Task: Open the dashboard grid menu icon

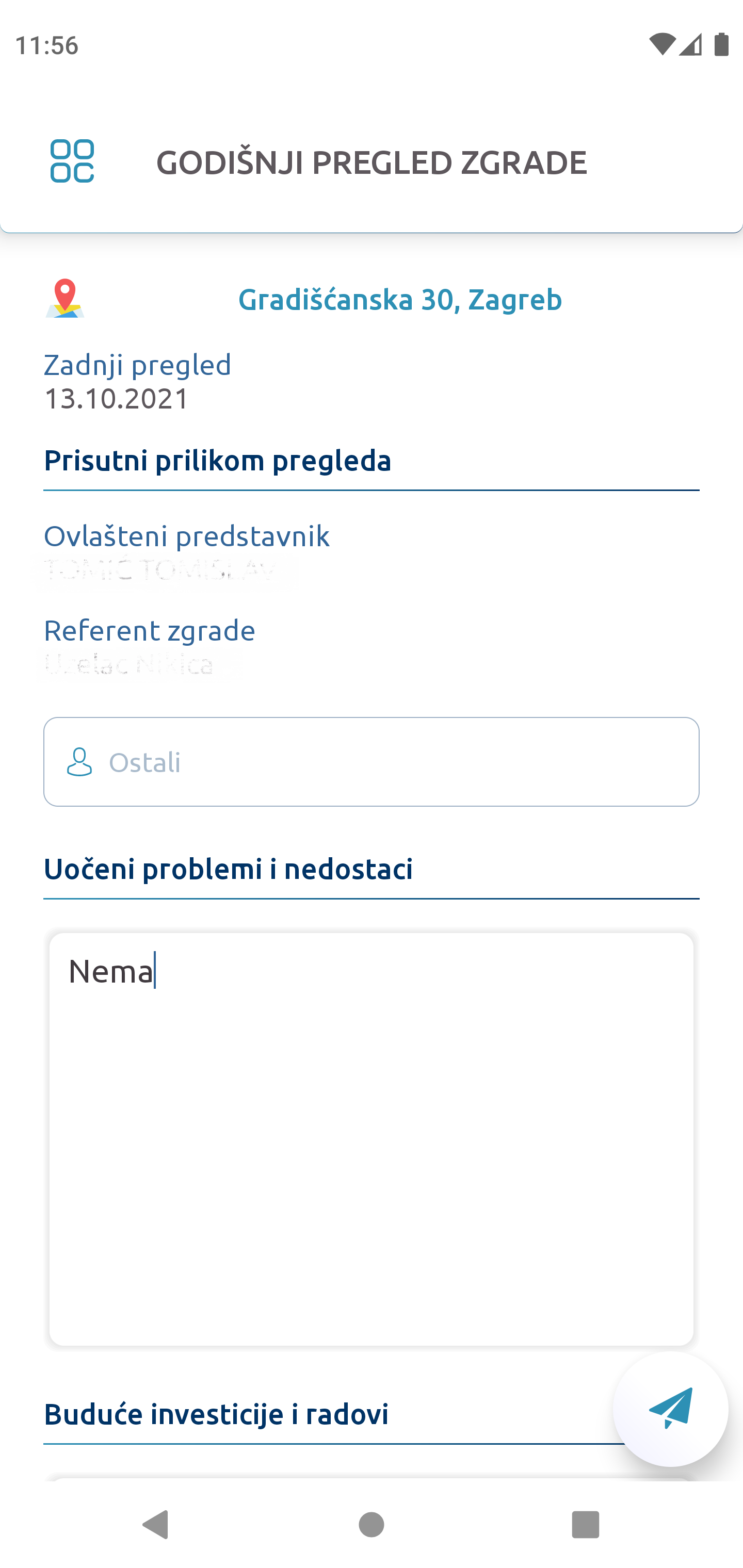Action: click(72, 161)
